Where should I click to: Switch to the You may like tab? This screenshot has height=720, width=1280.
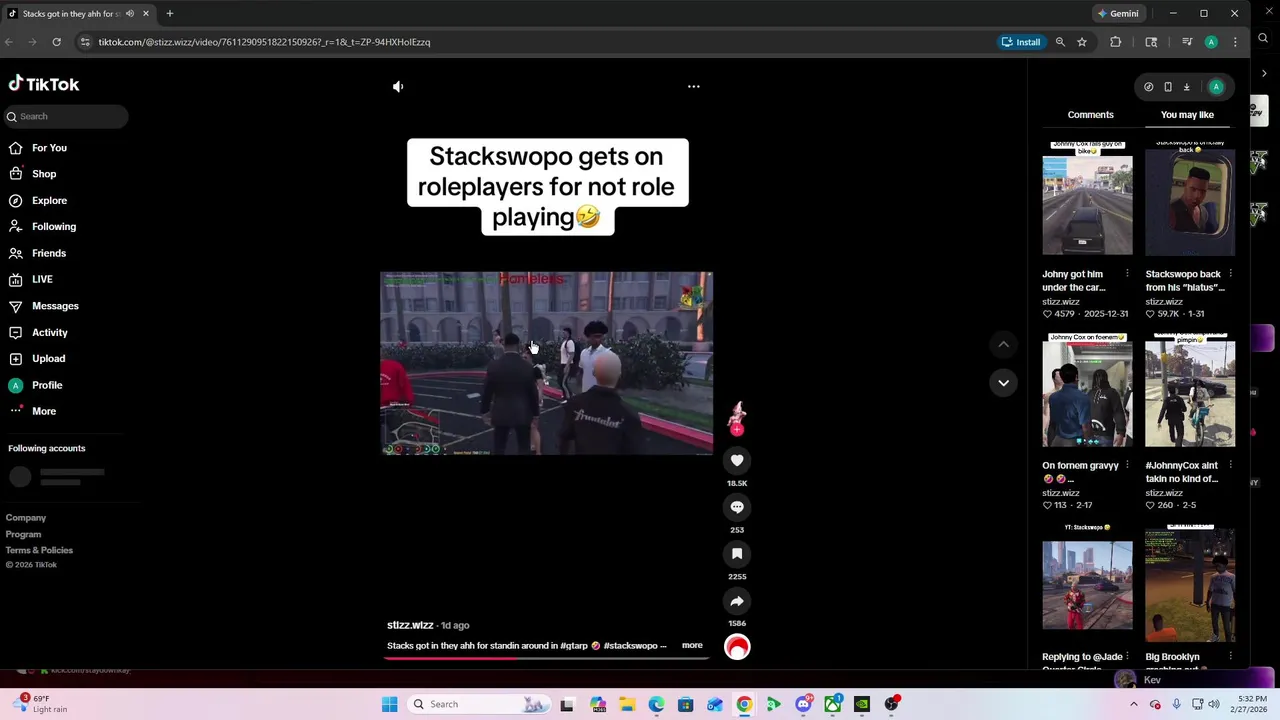(x=1187, y=115)
